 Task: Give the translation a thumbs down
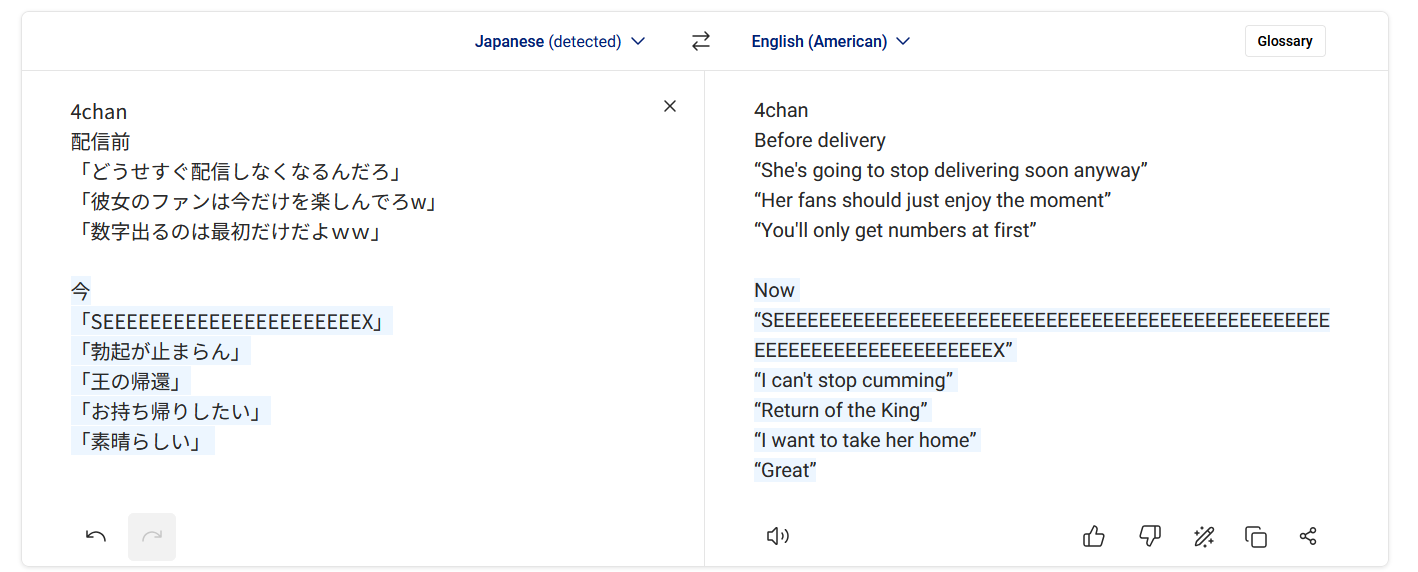click(x=1150, y=537)
